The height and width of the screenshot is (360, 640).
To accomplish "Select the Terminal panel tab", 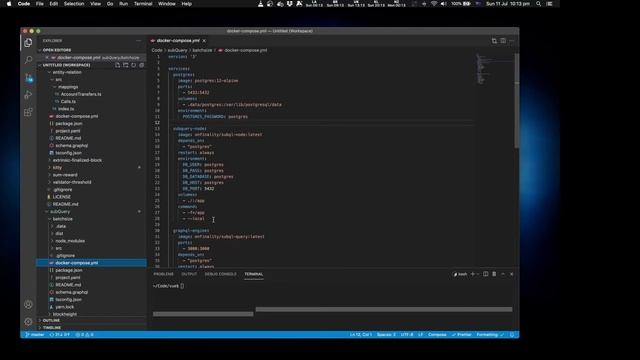I will coord(253,274).
